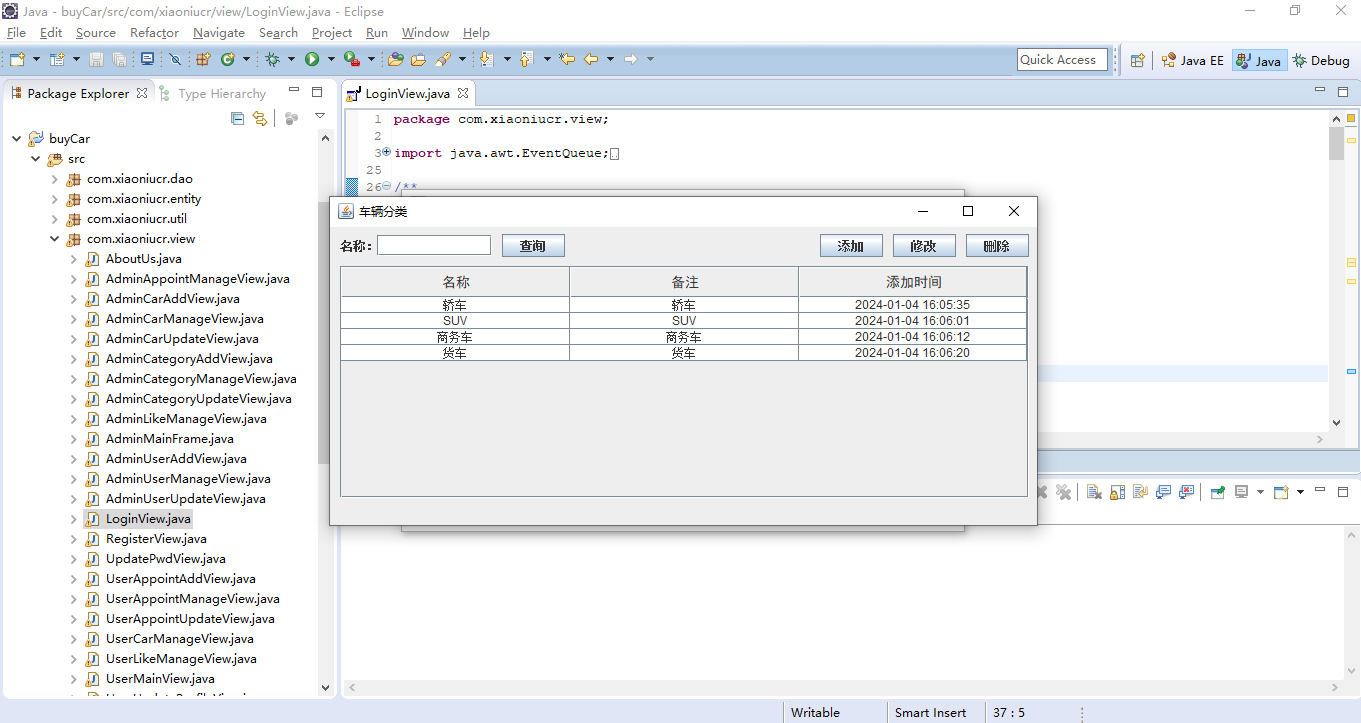Click the Search flashlight icon

(x=442, y=59)
